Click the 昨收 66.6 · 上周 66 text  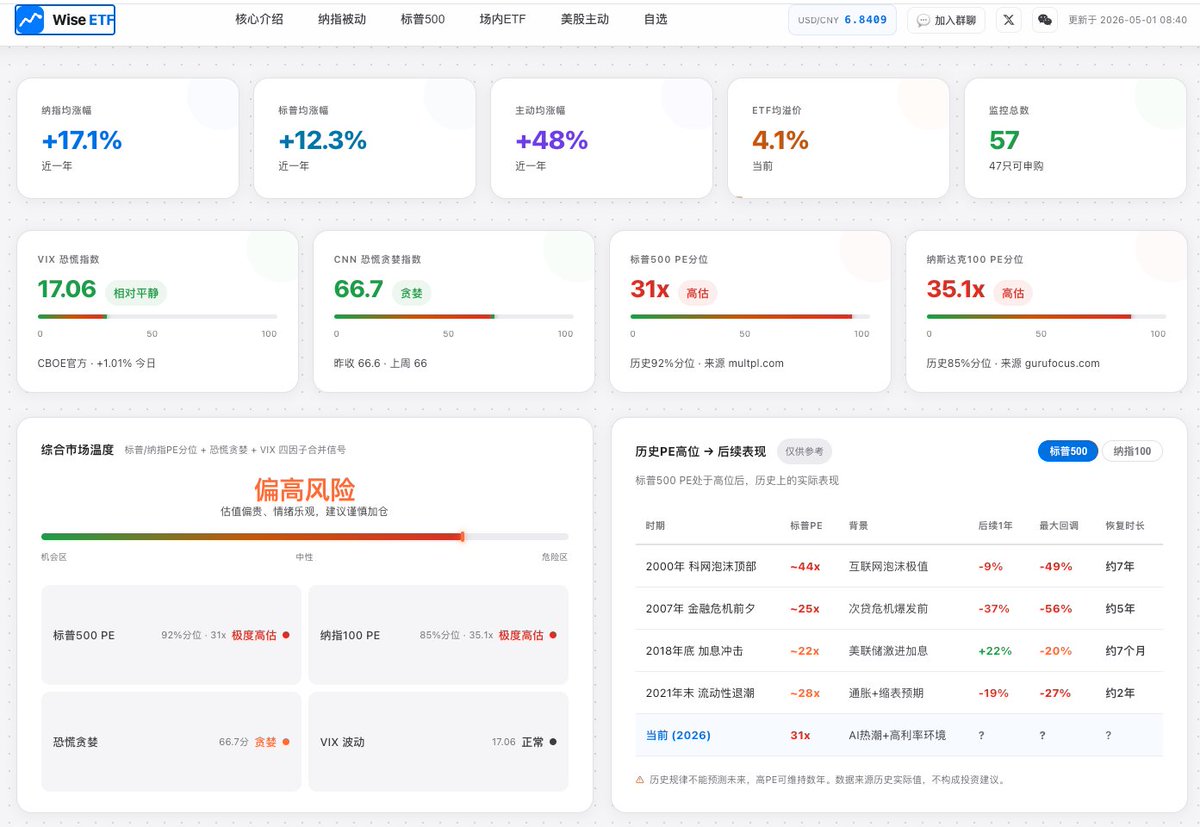pyautogui.click(x=381, y=363)
